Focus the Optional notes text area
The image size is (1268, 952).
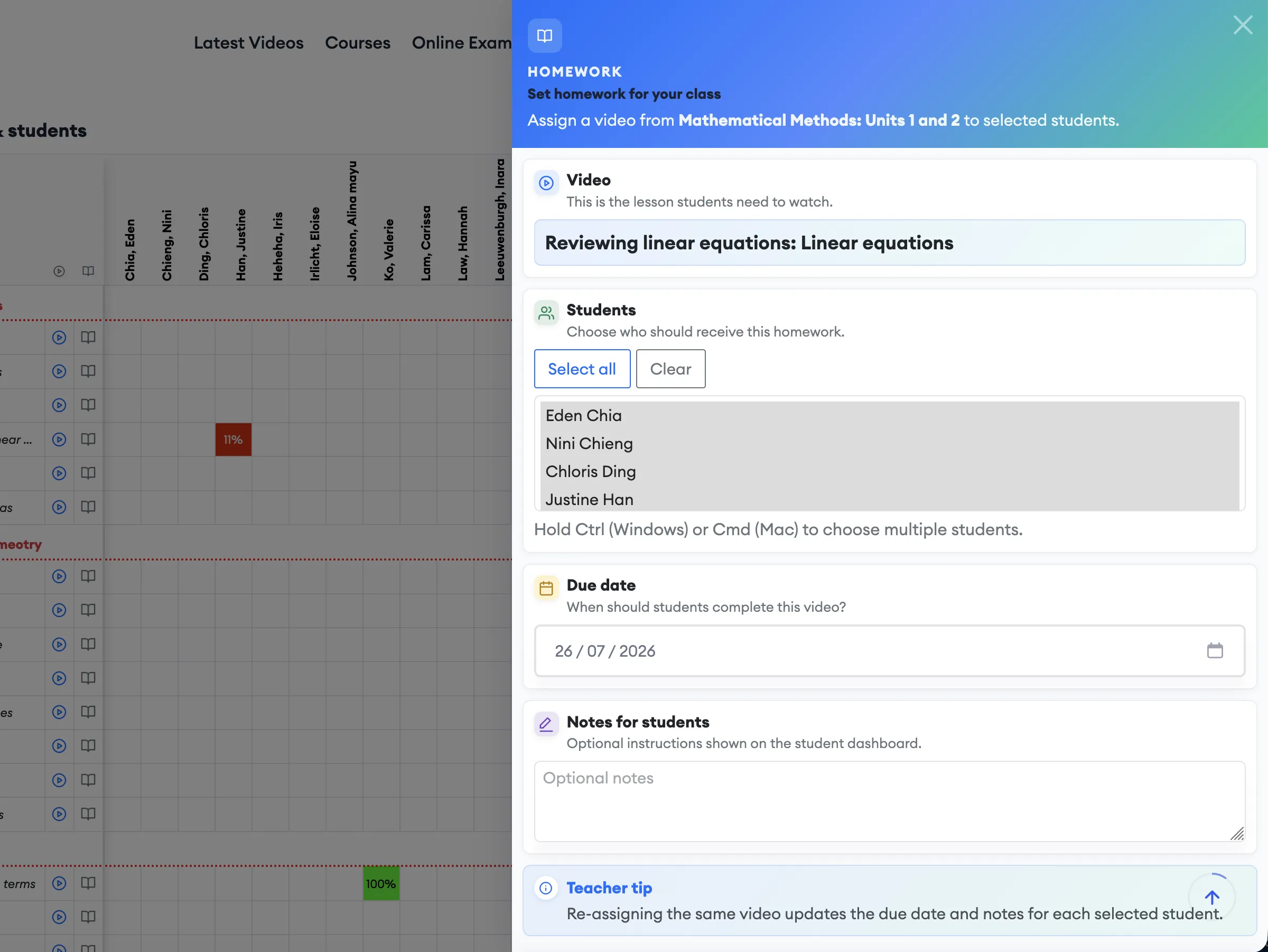[889, 801]
